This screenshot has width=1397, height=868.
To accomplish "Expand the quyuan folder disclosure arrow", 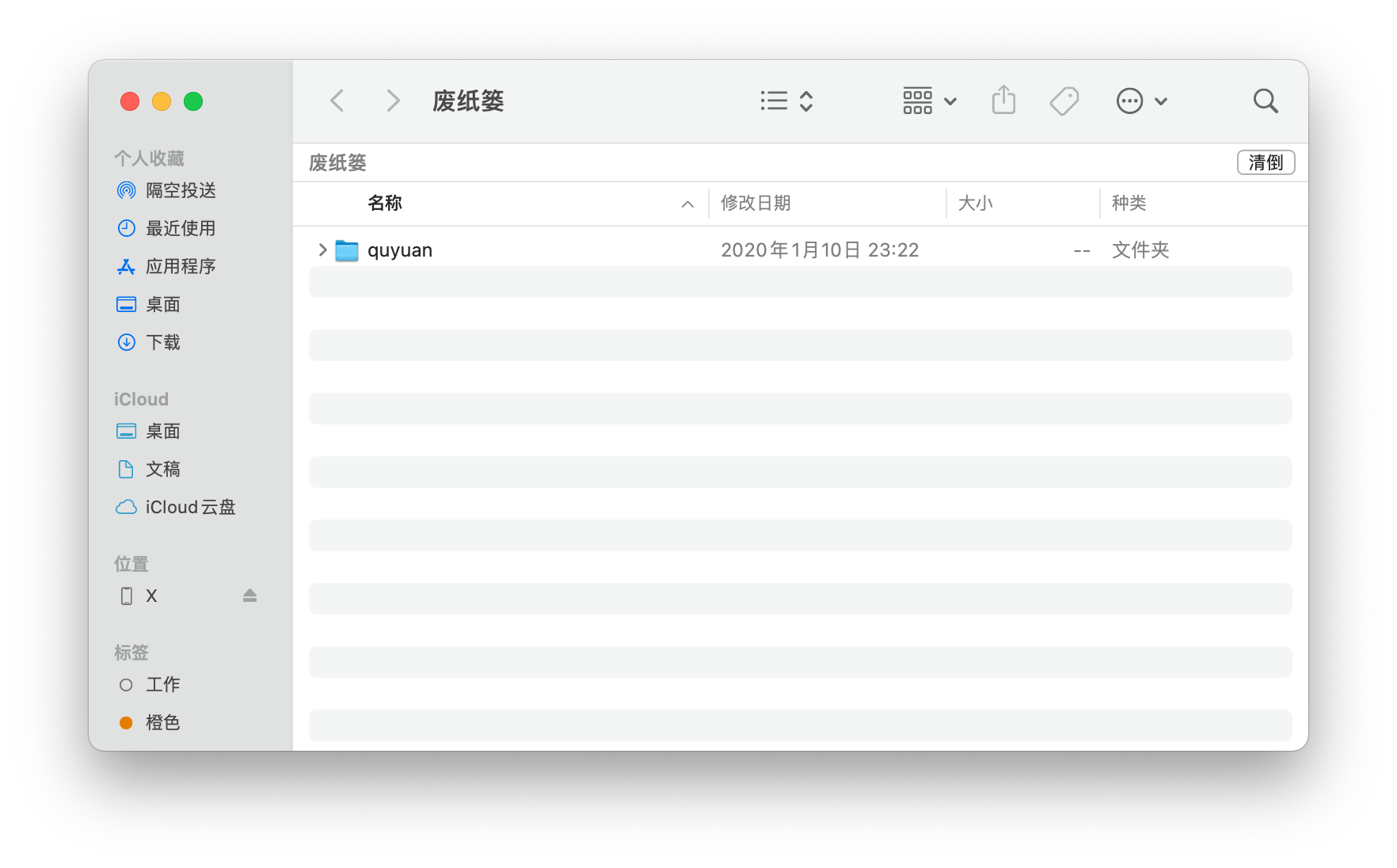I will pyautogui.click(x=322, y=250).
